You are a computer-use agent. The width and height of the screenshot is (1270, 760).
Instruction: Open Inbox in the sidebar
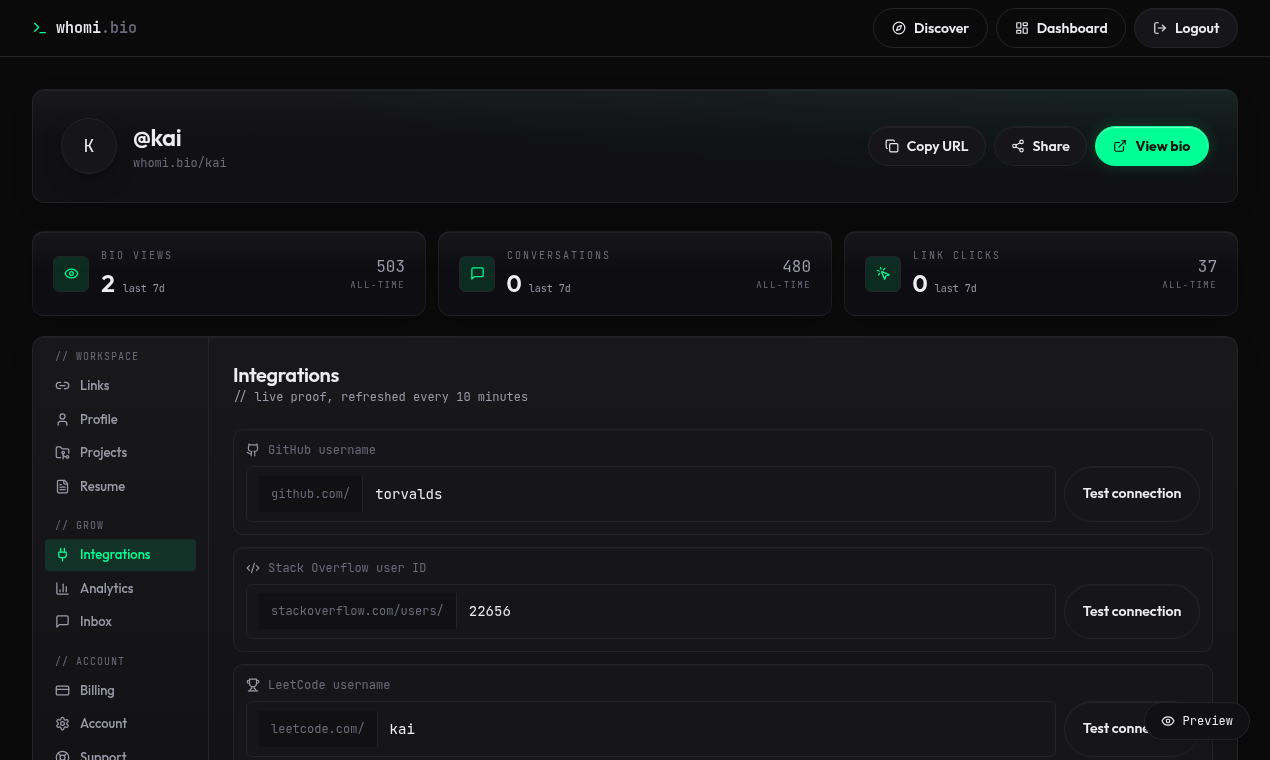(x=120, y=621)
